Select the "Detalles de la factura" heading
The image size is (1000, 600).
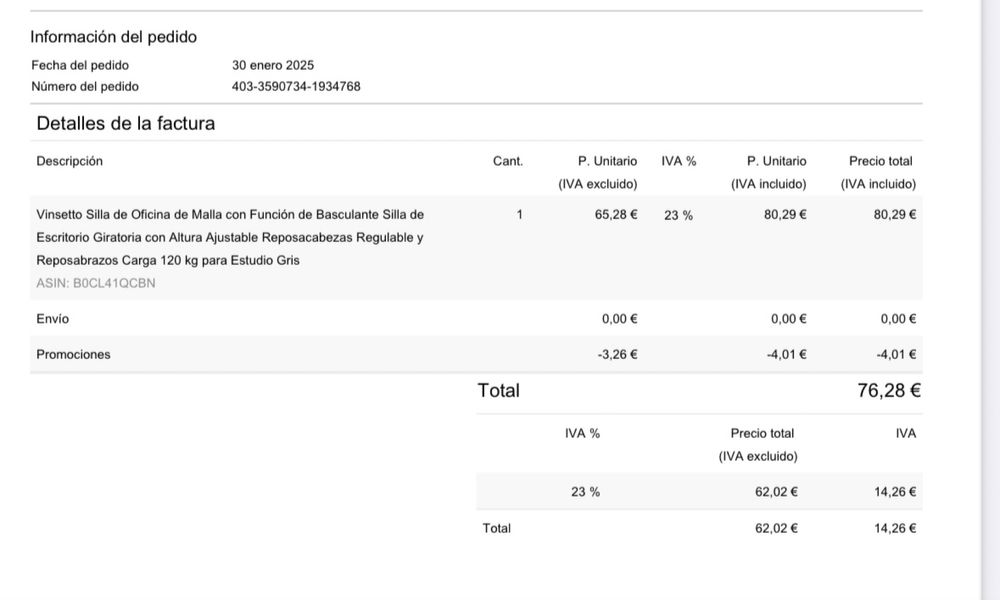[x=126, y=124]
